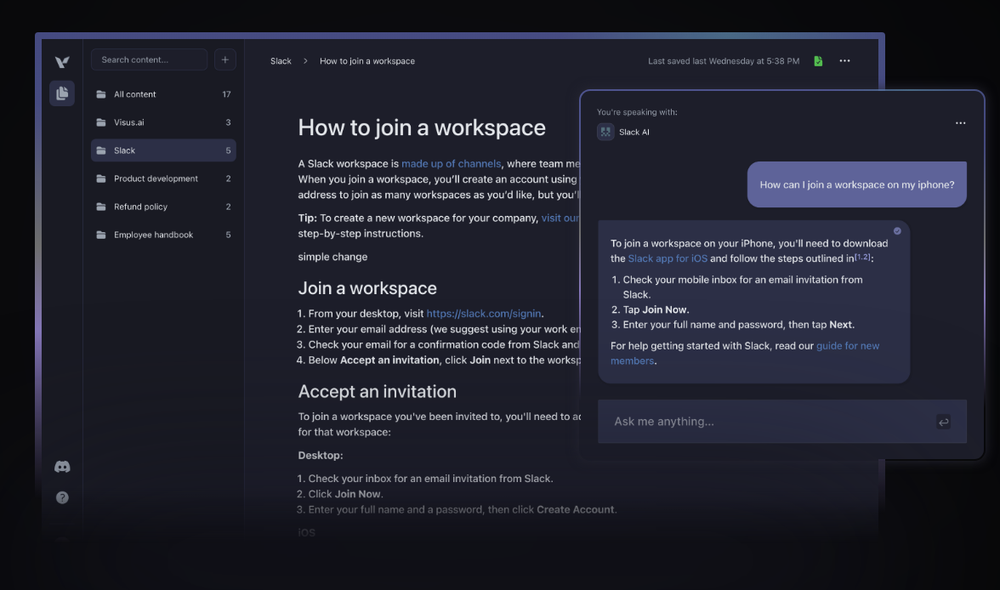Click the Accept an invitation heading
1000x590 pixels.
[377, 392]
